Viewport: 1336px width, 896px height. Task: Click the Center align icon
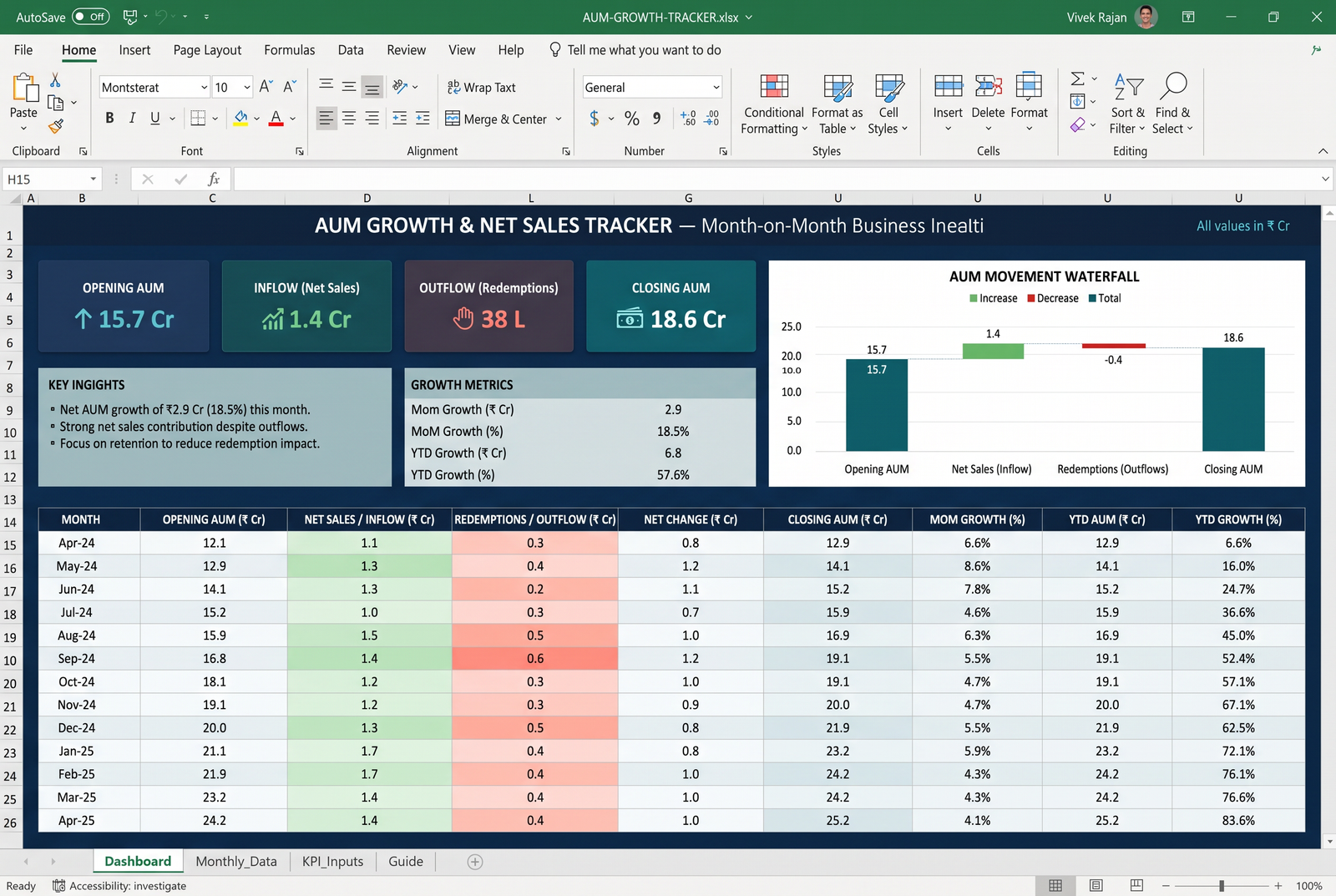(x=349, y=119)
